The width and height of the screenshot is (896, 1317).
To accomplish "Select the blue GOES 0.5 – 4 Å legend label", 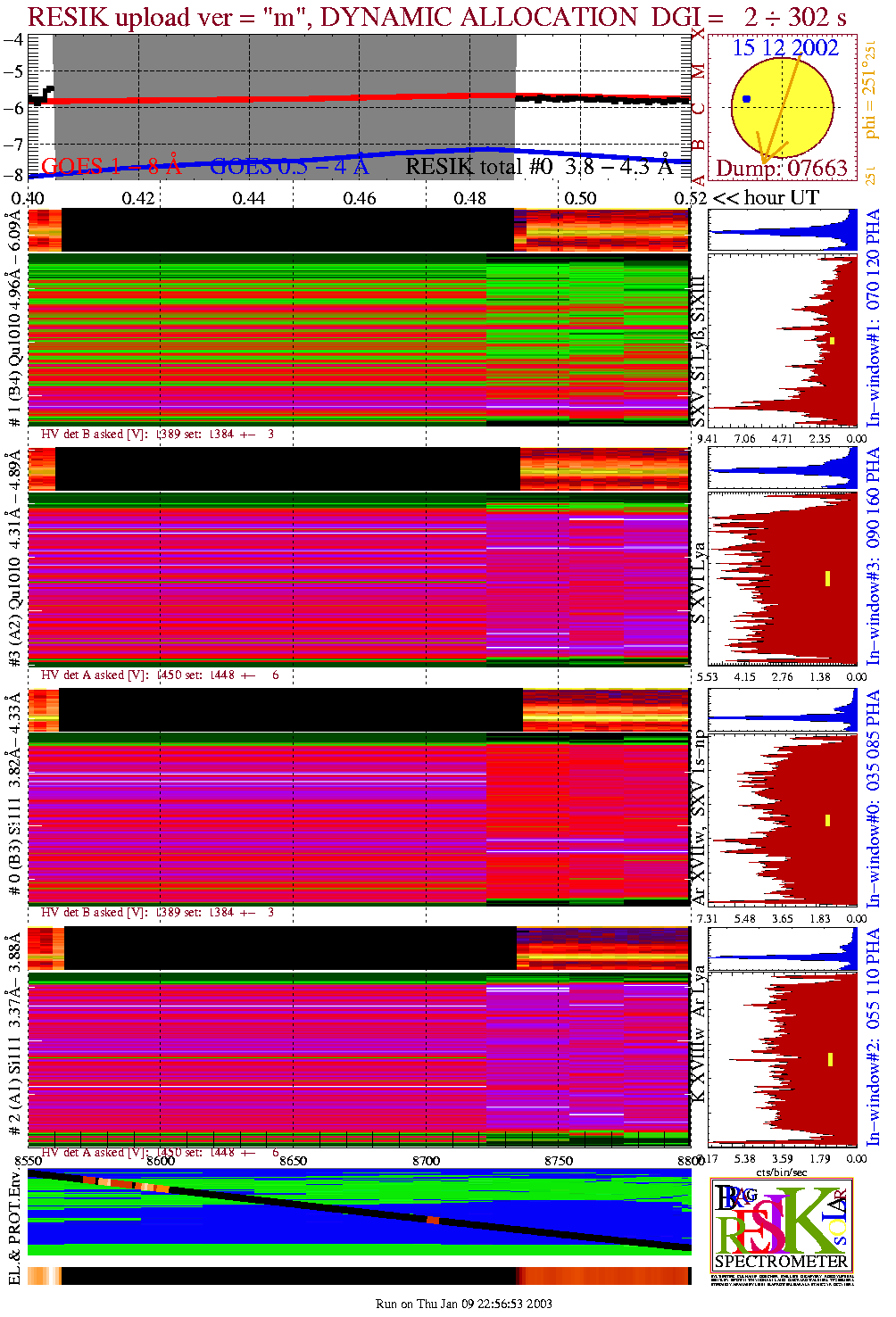I will tap(289, 167).
